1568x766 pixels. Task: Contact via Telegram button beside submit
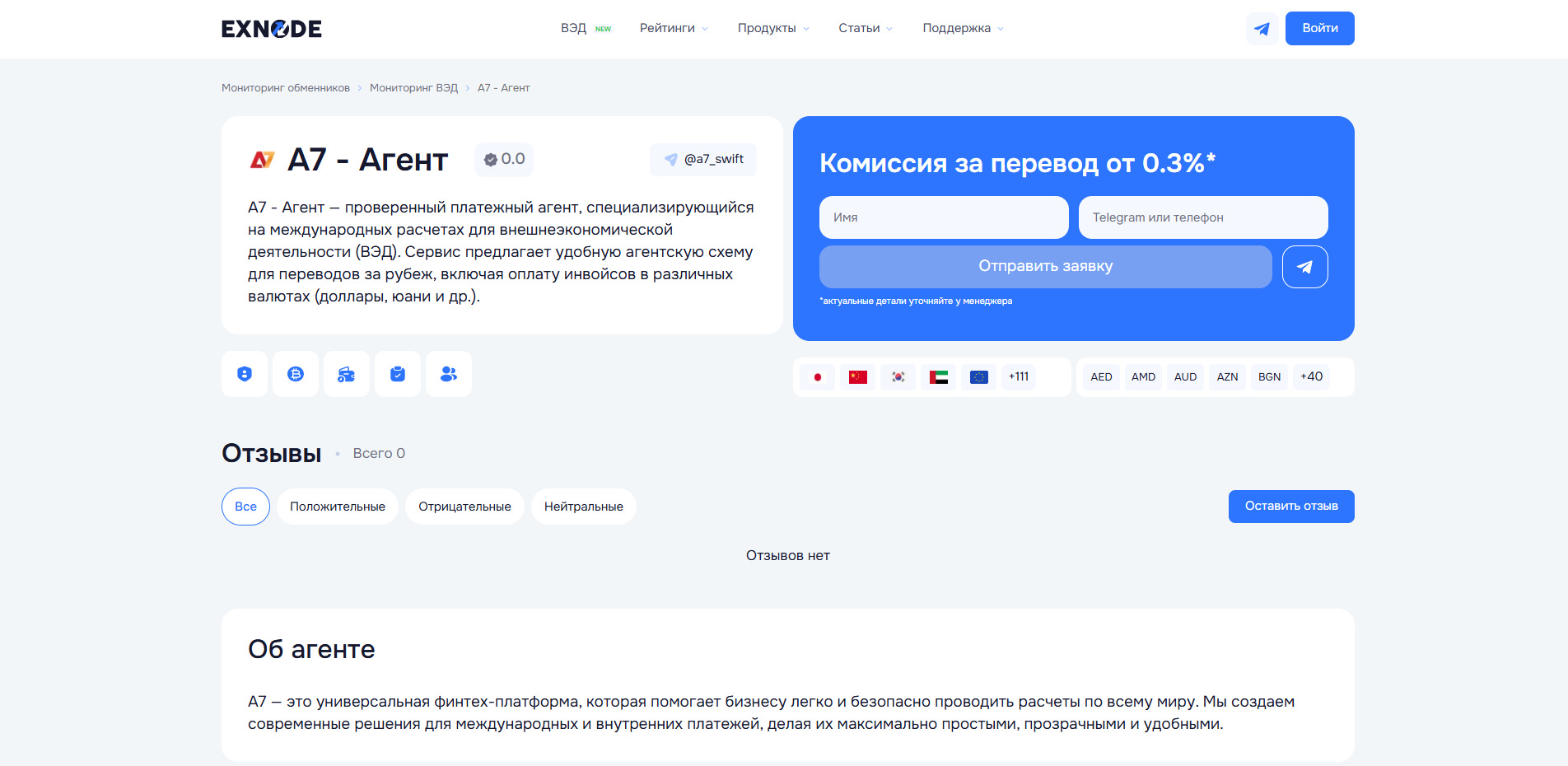pos(1304,267)
